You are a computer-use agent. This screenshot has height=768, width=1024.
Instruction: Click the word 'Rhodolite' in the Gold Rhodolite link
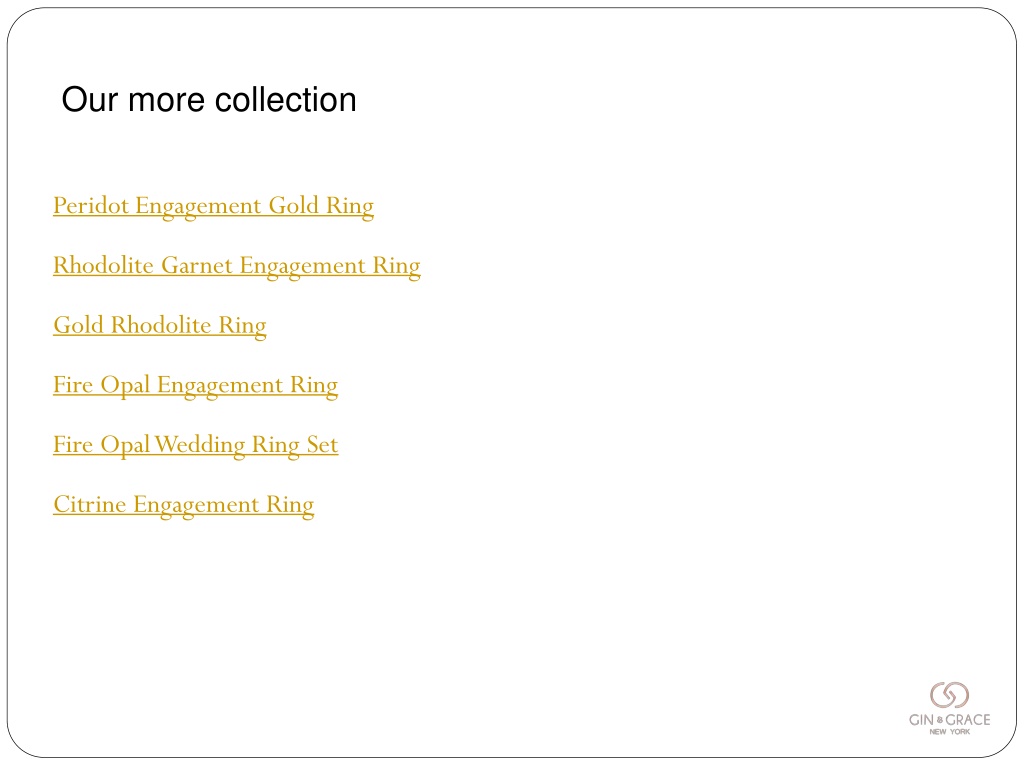[x=161, y=325]
